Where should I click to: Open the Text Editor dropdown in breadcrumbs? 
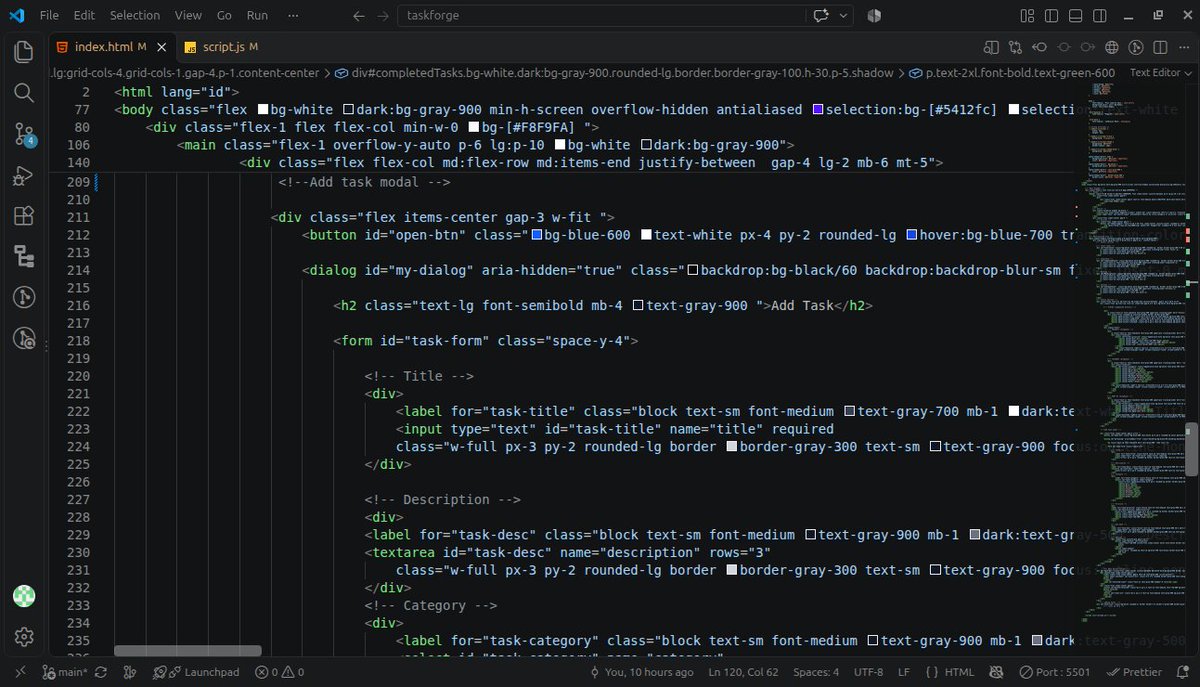coord(1160,73)
